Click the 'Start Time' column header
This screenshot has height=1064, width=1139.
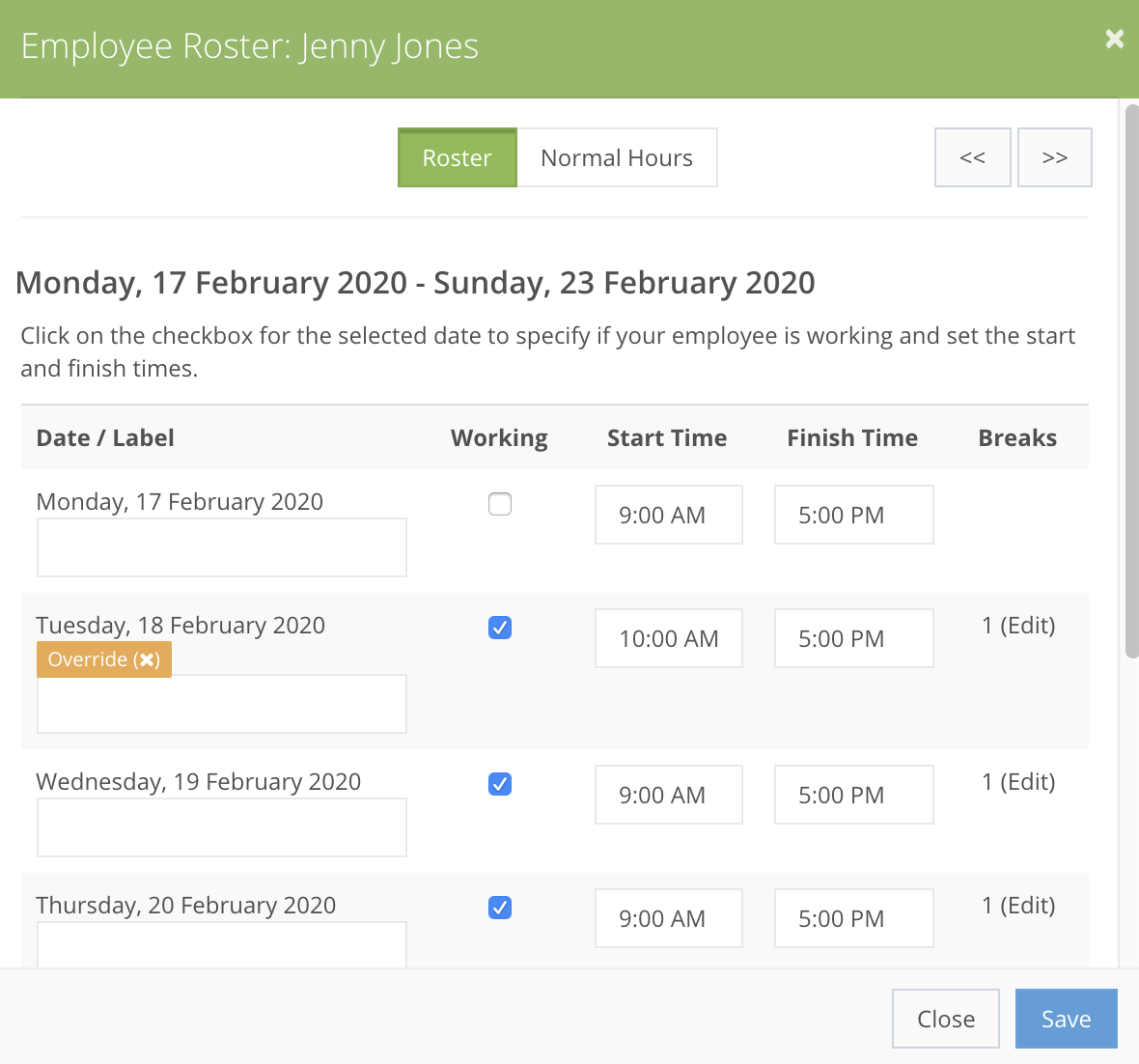click(x=667, y=437)
